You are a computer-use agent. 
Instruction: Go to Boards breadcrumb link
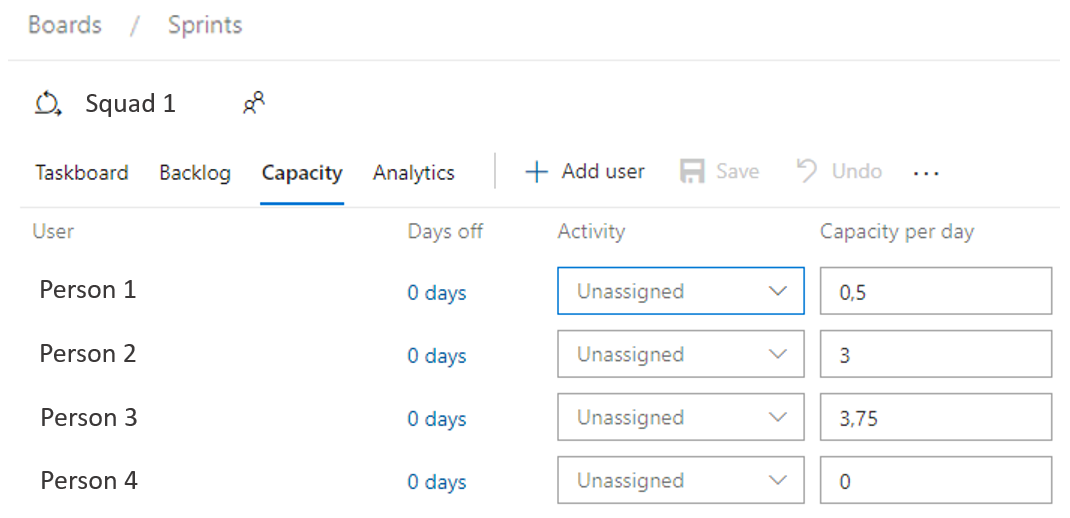65,25
